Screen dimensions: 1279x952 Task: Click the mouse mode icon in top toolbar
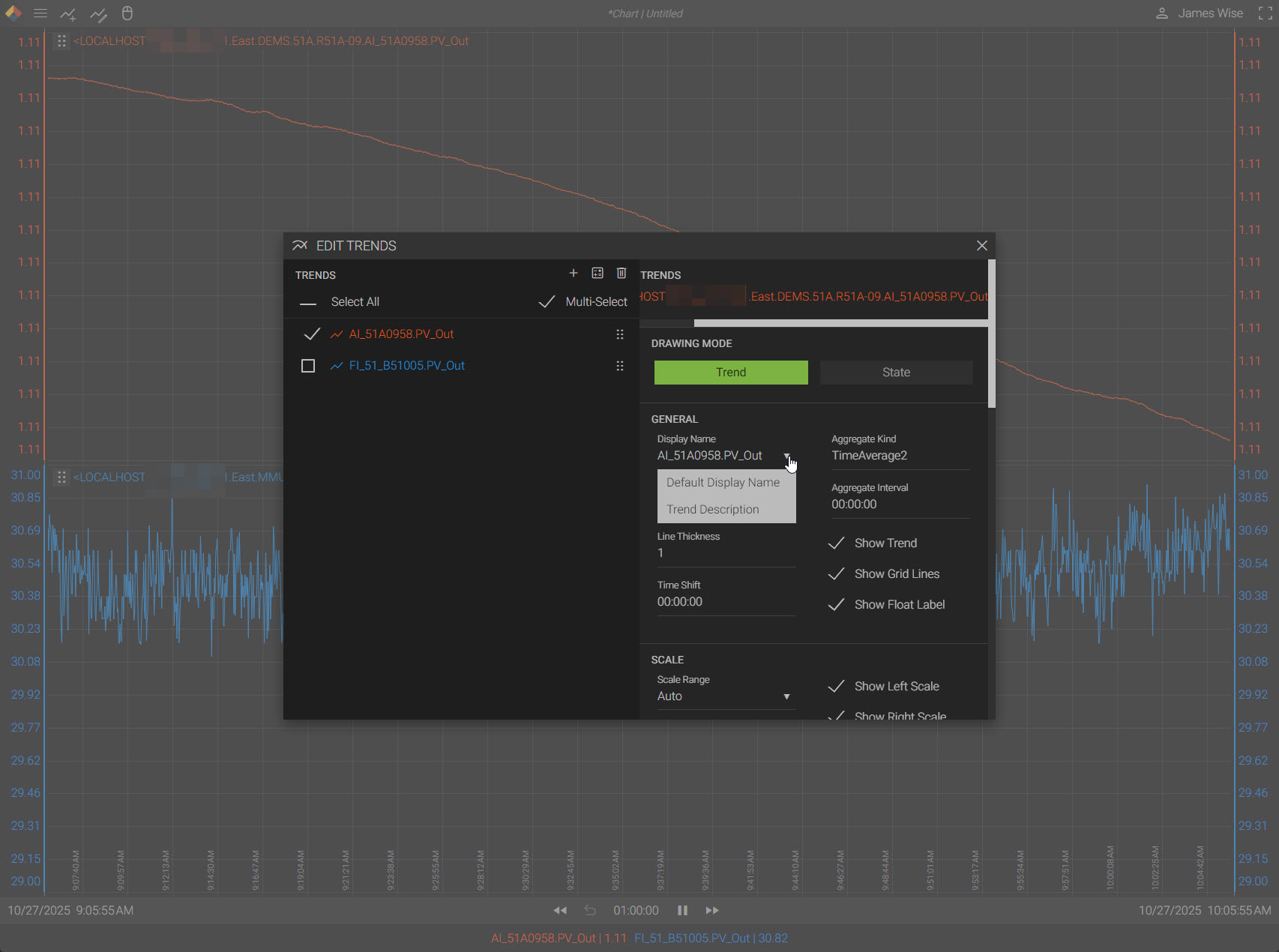click(127, 13)
